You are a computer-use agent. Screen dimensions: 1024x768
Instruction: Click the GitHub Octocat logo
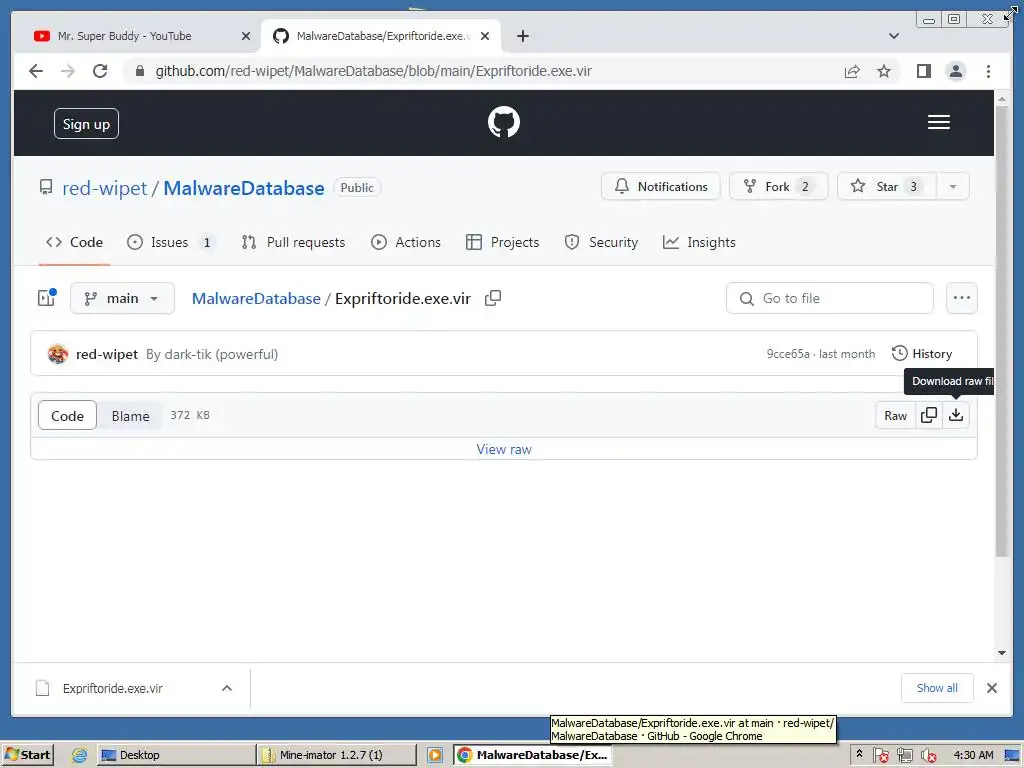(504, 122)
